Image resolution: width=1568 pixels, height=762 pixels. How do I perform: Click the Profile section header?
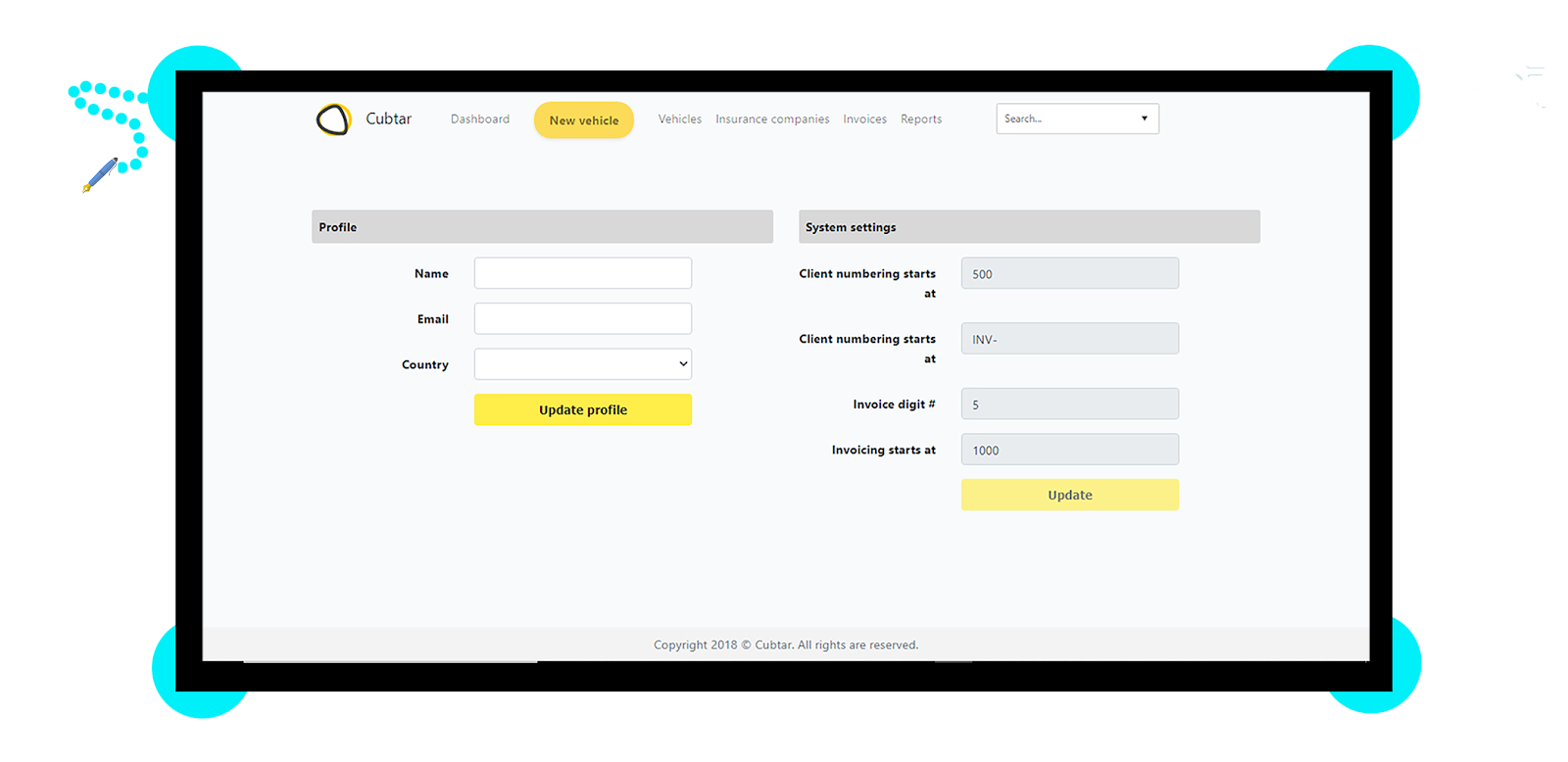point(542,226)
